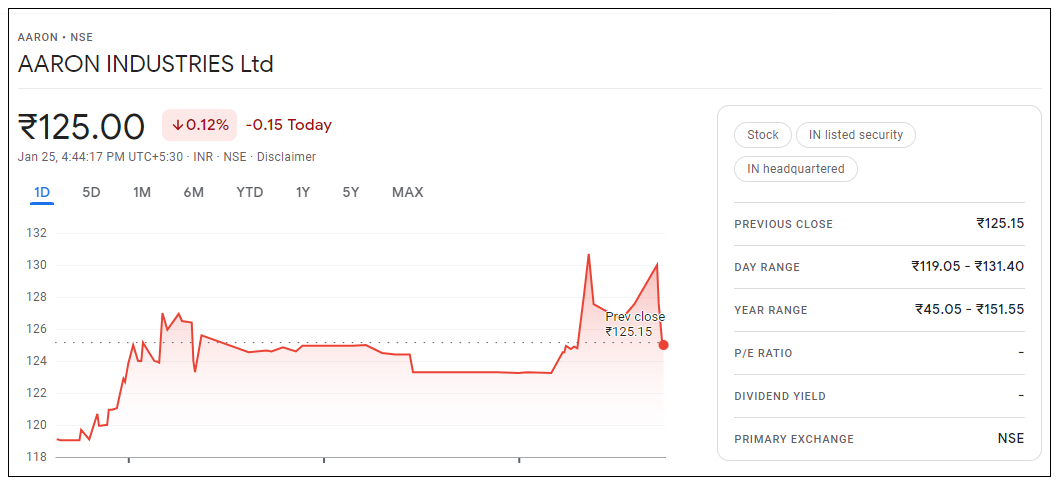Click the 126 y-axis label
Viewport: 1058px width, 483px height.
point(38,329)
